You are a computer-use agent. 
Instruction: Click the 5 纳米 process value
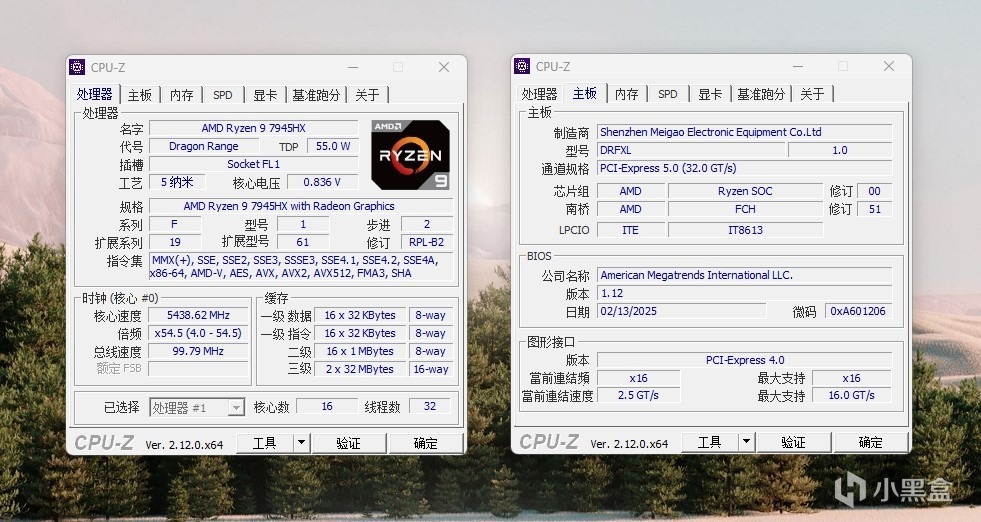point(177,182)
